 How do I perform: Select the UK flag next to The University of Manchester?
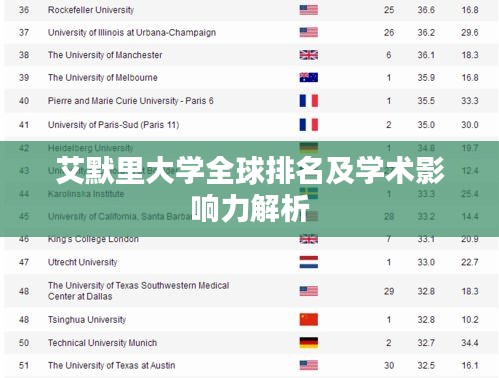pyautogui.click(x=308, y=55)
